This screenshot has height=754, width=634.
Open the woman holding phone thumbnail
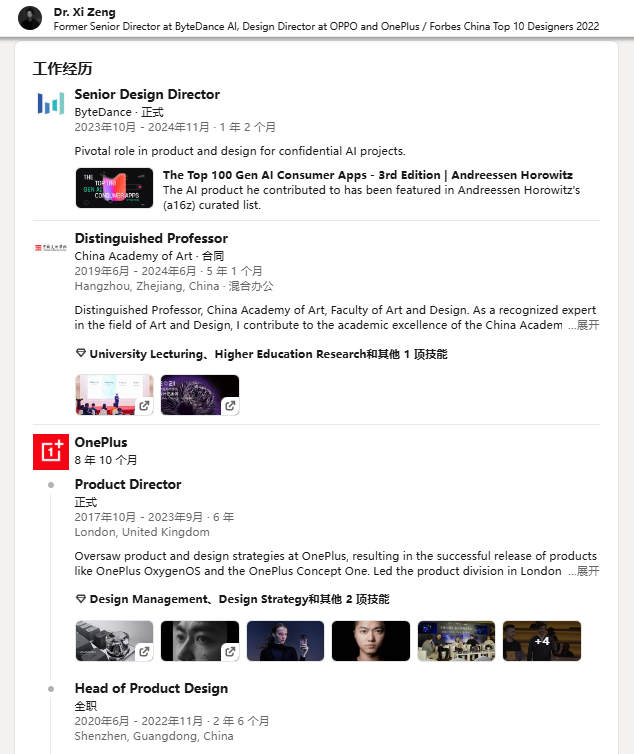(285, 641)
